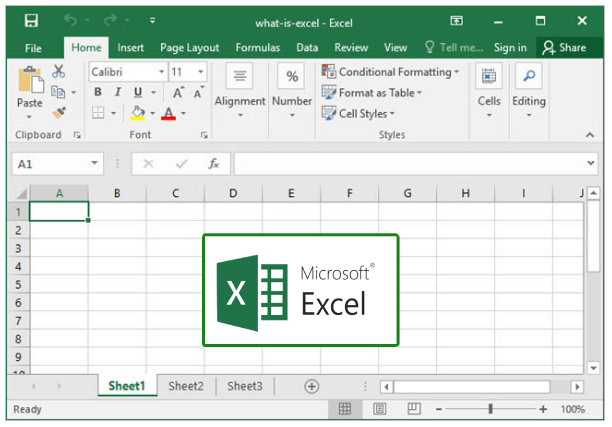Collapse the ribbon with the chevron

[x=590, y=135]
